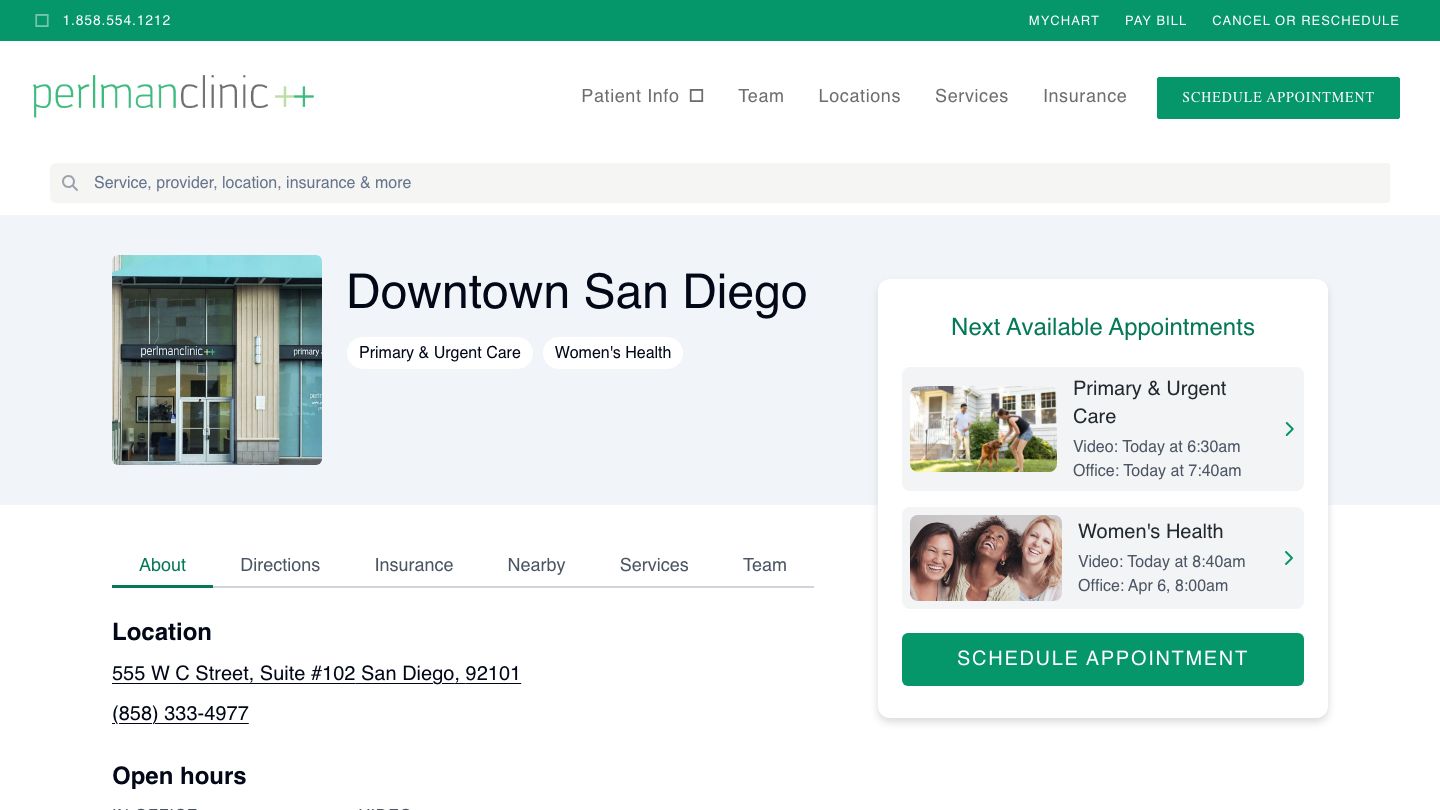Click the Women's Health appointment image
The width and height of the screenshot is (1440, 810).
click(985, 558)
